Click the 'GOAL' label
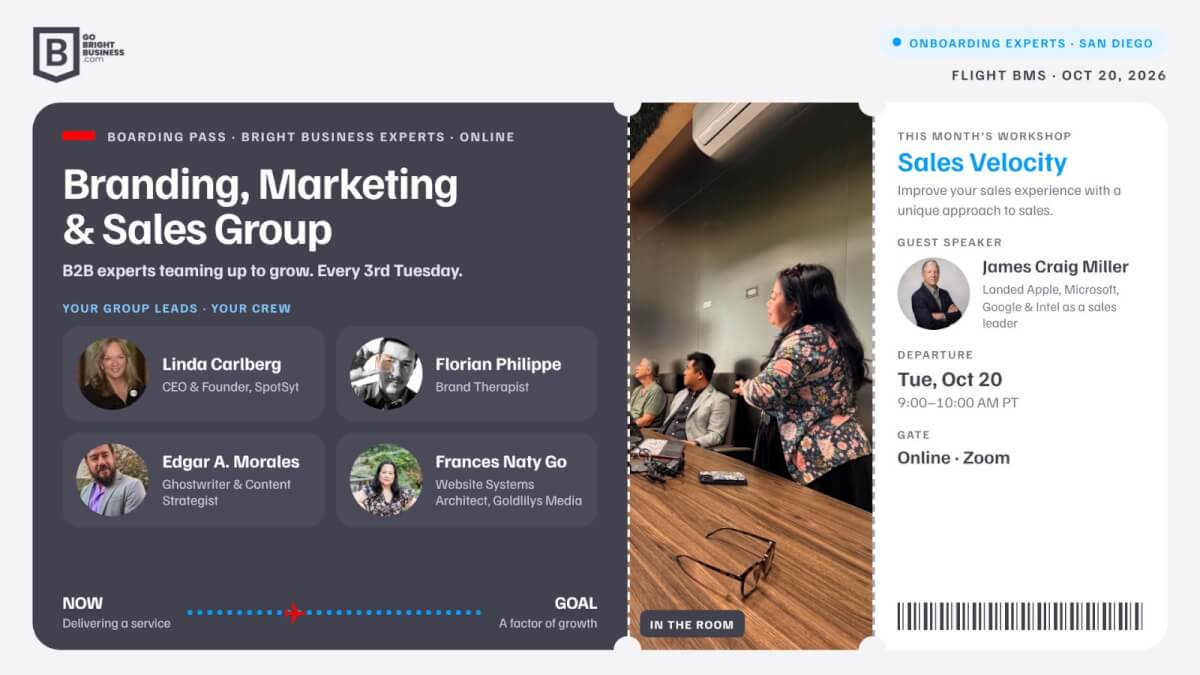The width and height of the screenshot is (1200, 675). point(576,603)
